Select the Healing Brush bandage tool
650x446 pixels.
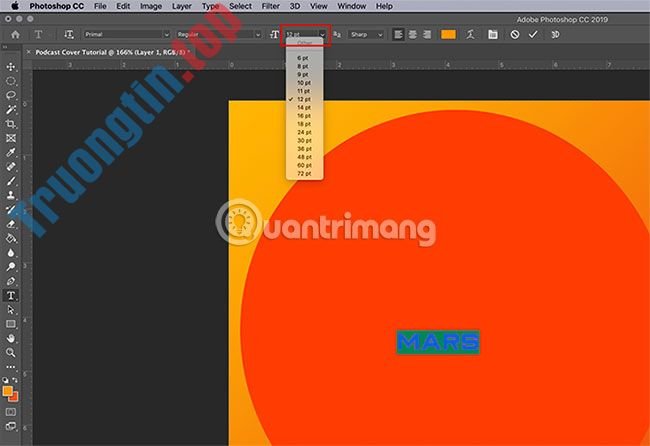coord(11,167)
